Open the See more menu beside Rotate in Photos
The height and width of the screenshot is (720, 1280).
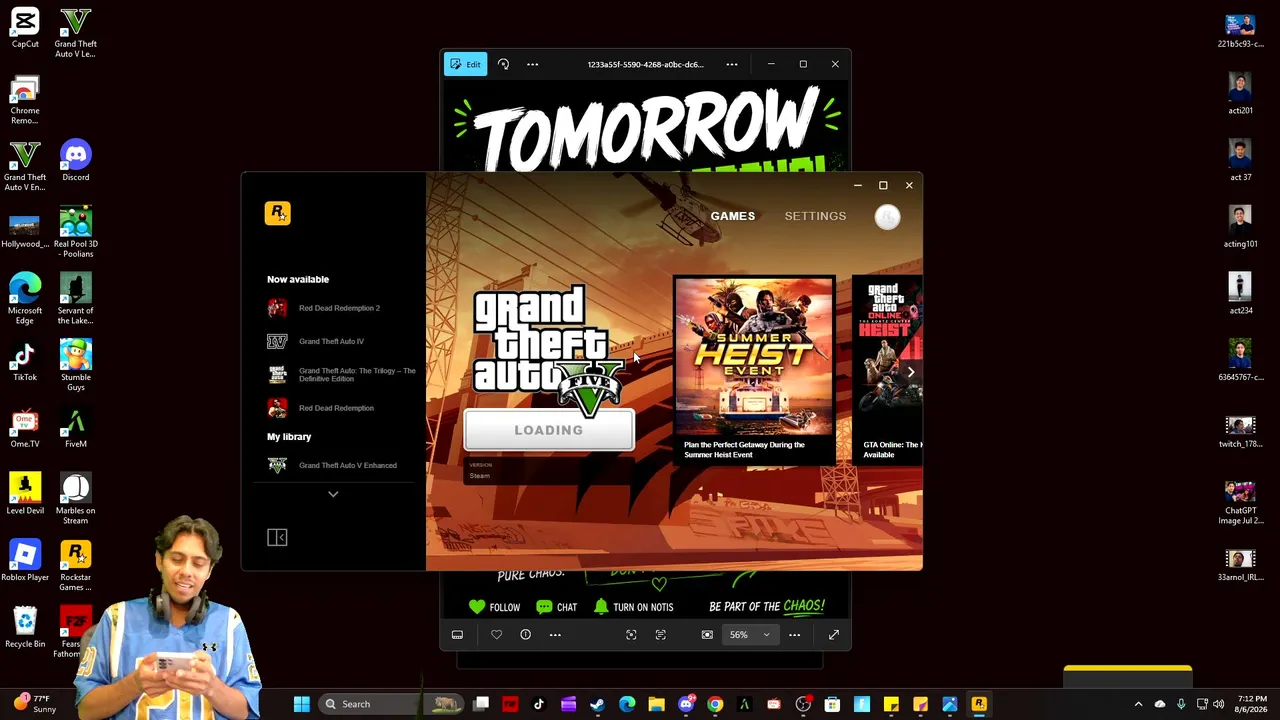click(x=532, y=64)
